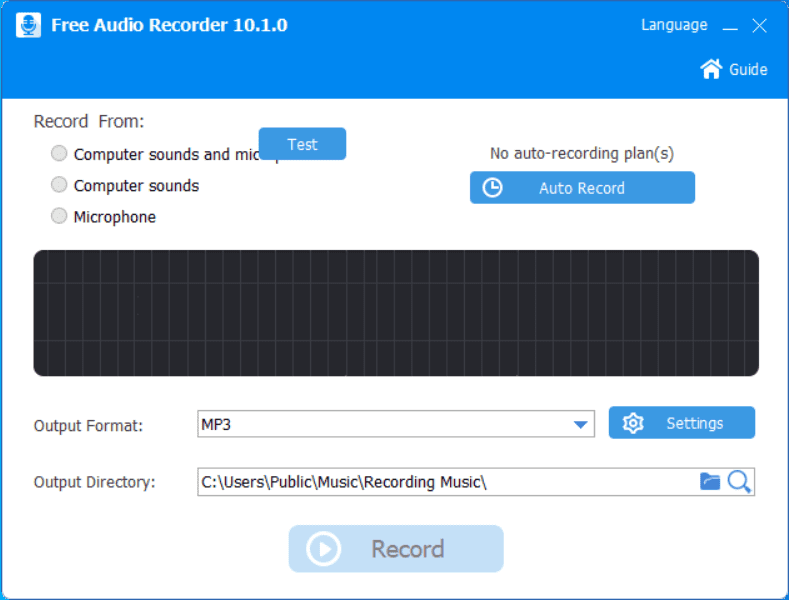Click the audio level meter display

click(395, 313)
